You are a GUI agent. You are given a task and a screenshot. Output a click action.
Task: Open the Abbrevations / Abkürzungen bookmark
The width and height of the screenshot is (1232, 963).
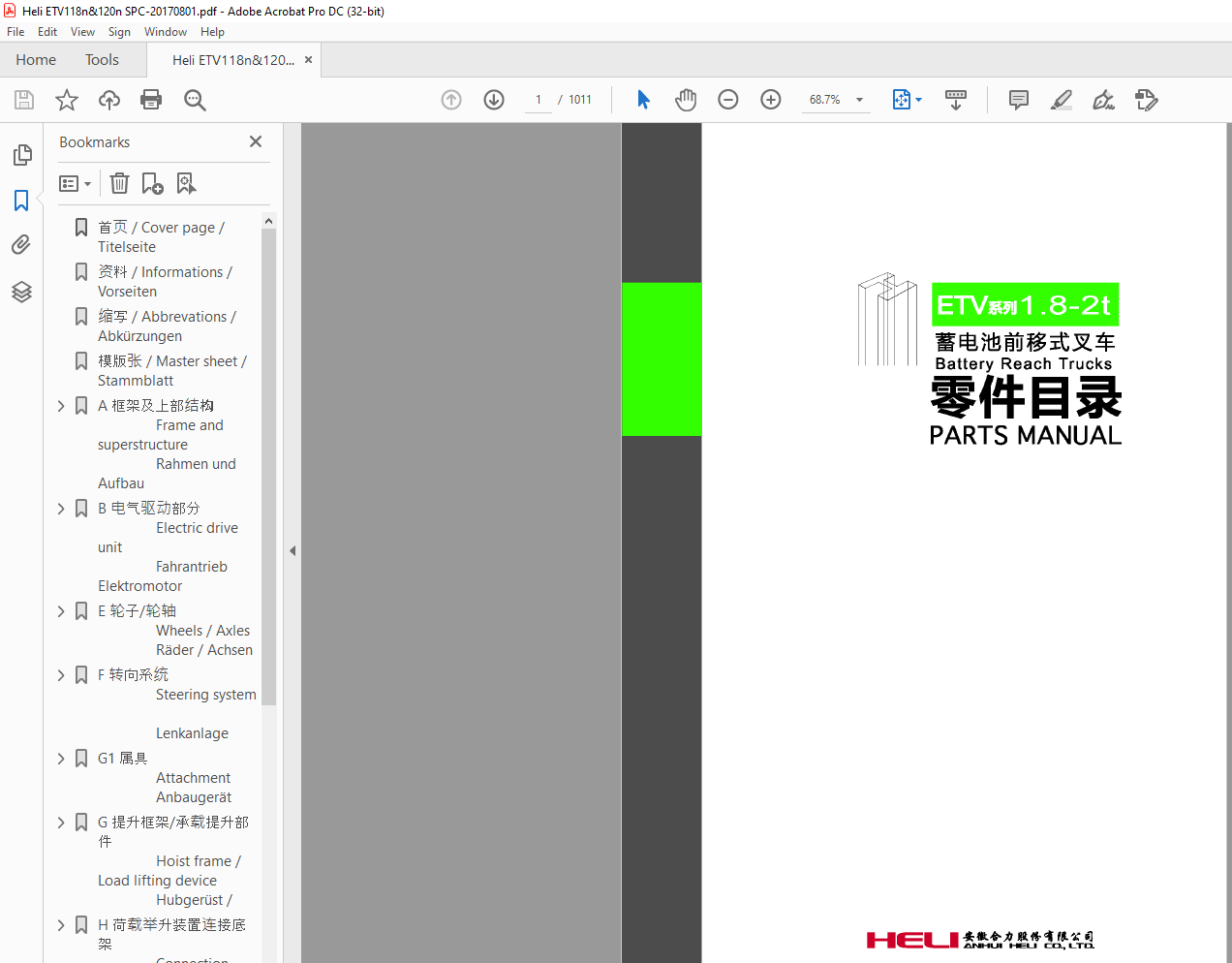tap(167, 326)
